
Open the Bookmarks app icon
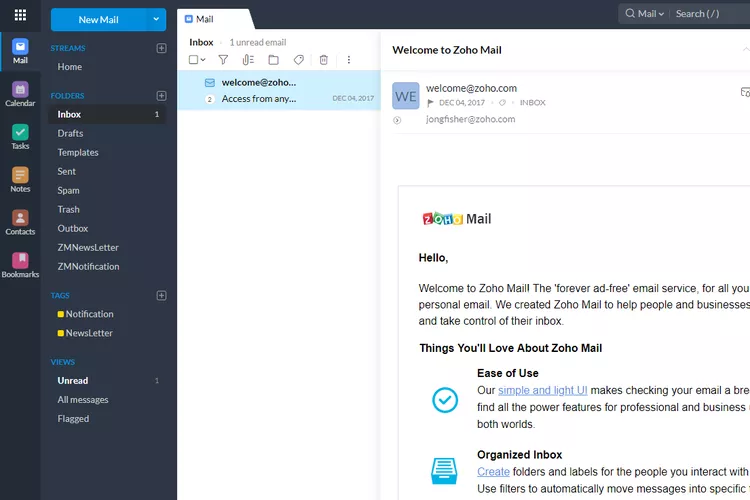pos(20,265)
